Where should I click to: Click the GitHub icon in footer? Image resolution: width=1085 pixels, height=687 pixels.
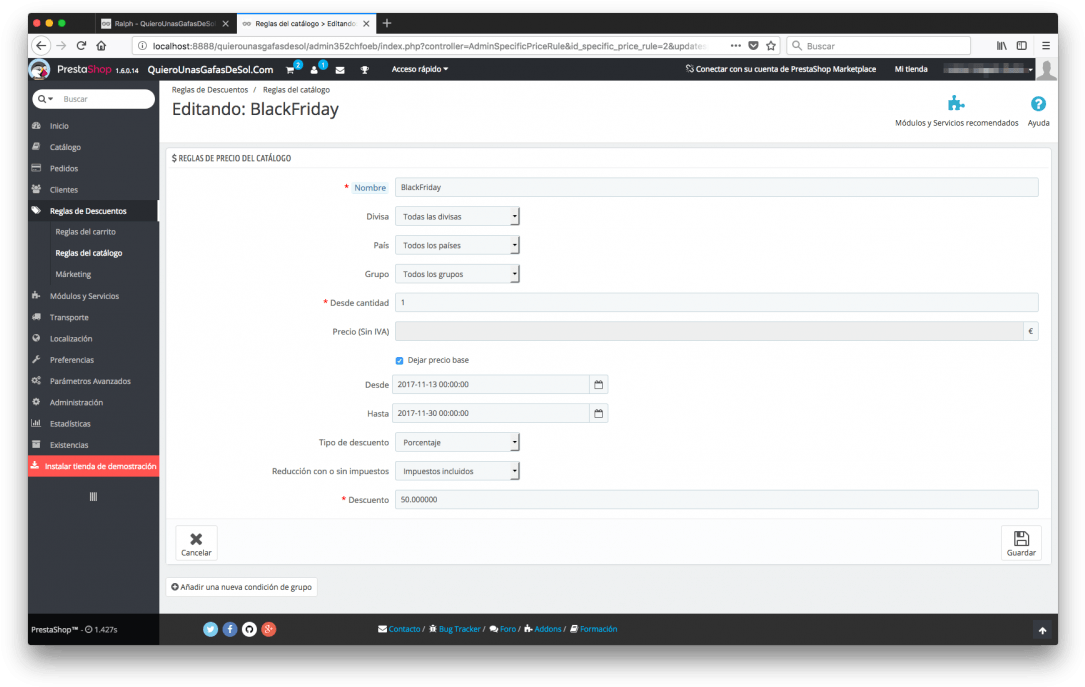point(249,629)
